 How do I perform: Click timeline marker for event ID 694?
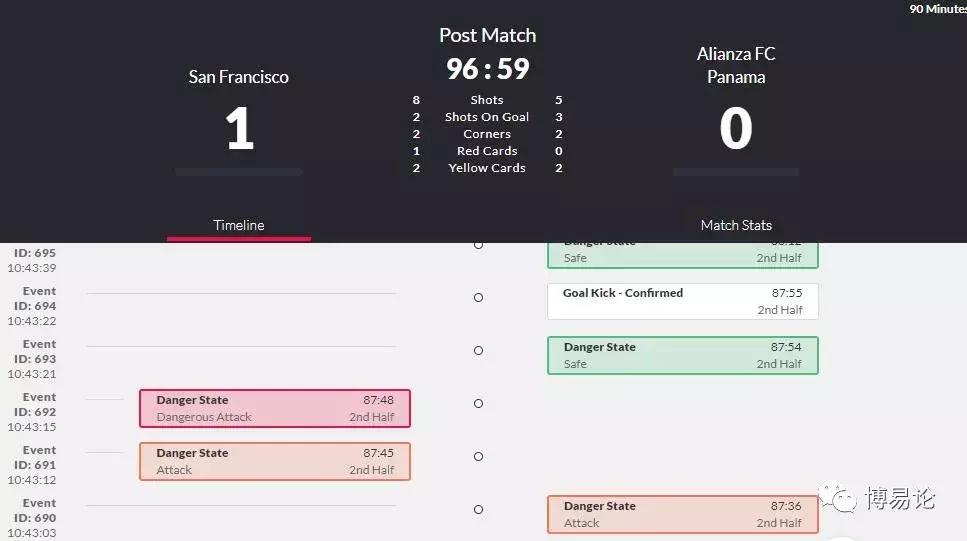coord(478,297)
